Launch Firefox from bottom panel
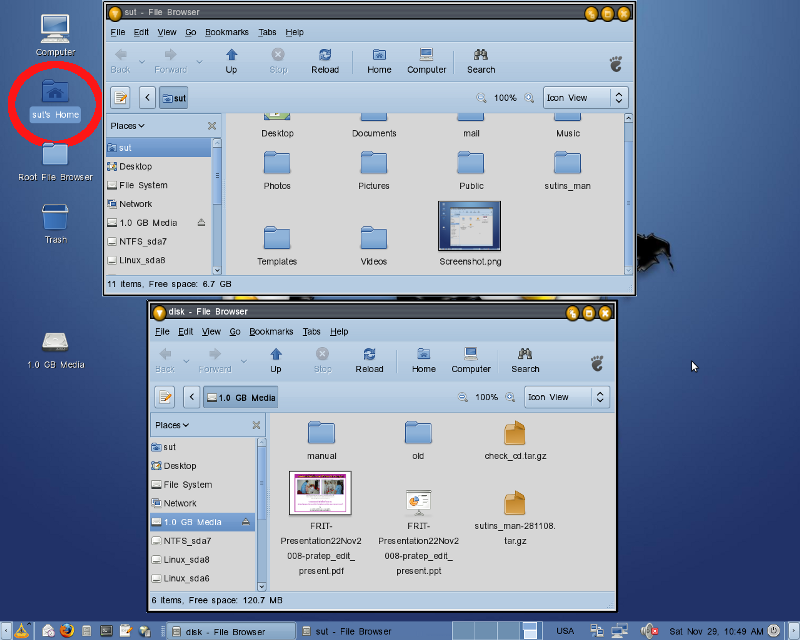This screenshot has height=640, width=800. [x=67, y=631]
